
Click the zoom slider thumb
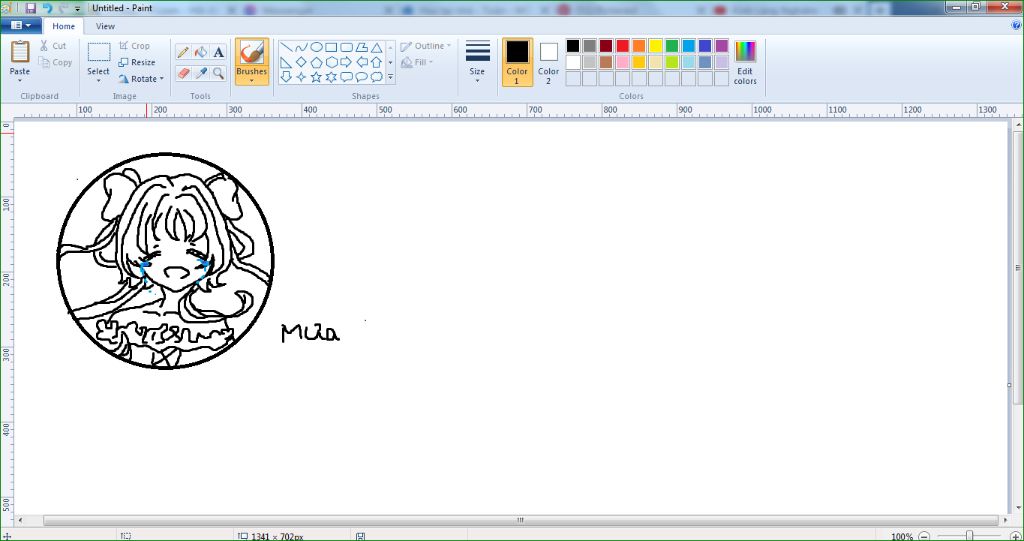pos(969,536)
